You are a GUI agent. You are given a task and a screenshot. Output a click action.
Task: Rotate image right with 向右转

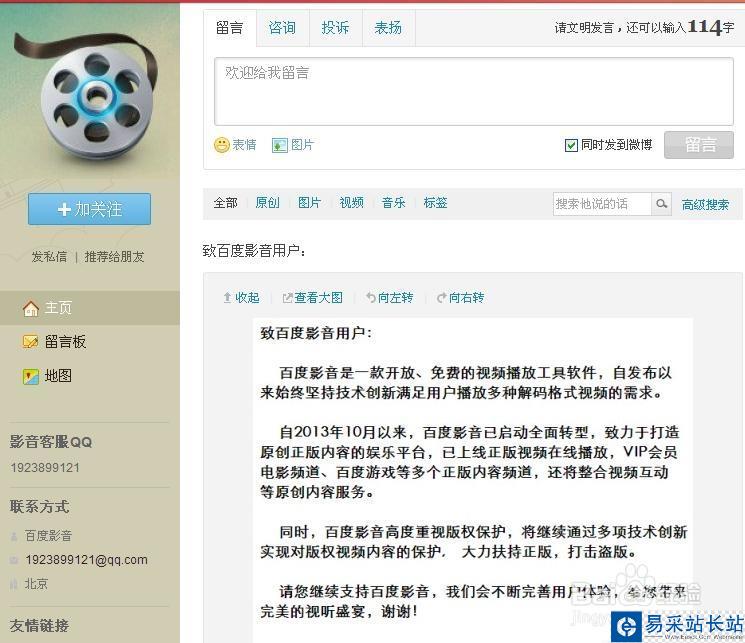[460, 298]
